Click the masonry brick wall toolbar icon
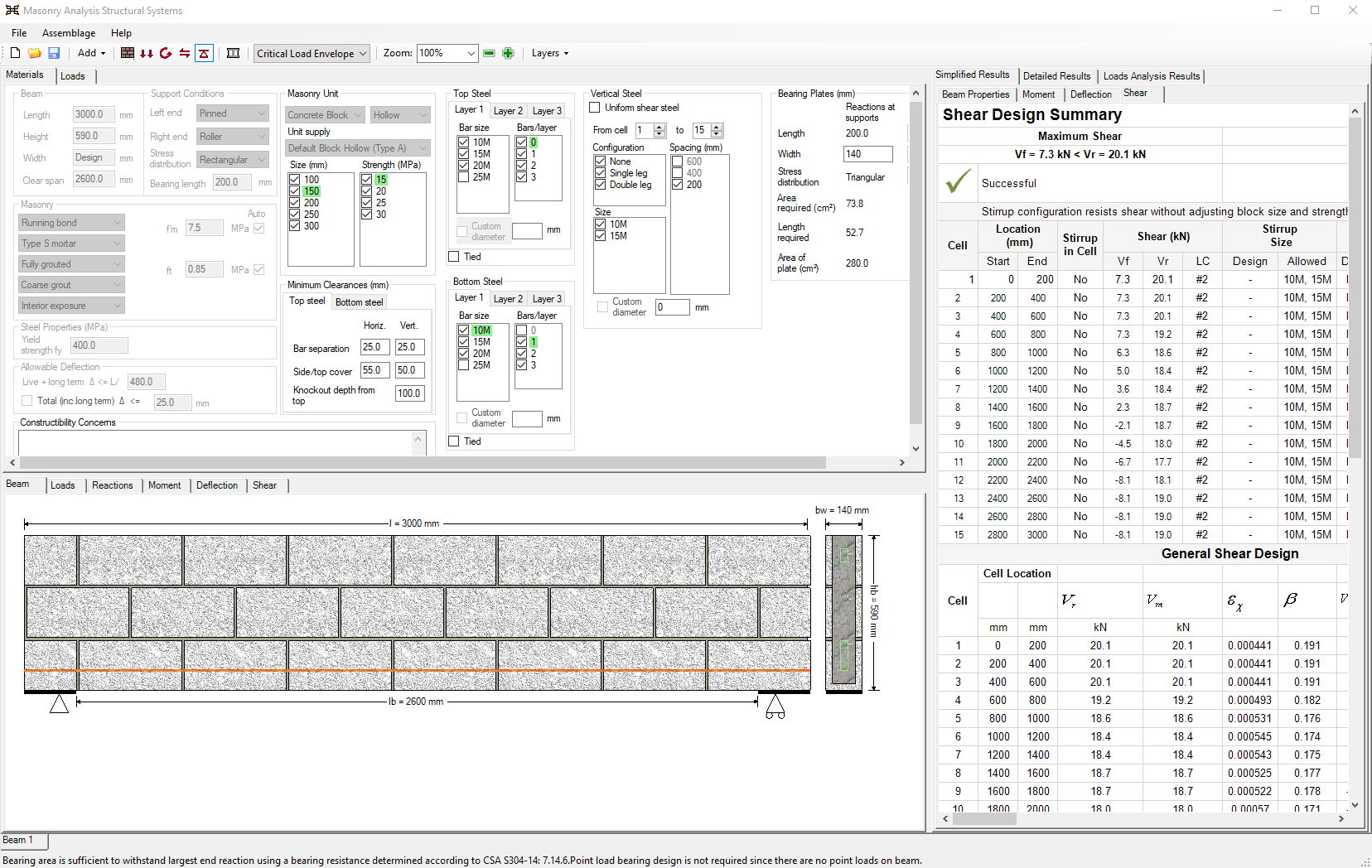 (128, 53)
